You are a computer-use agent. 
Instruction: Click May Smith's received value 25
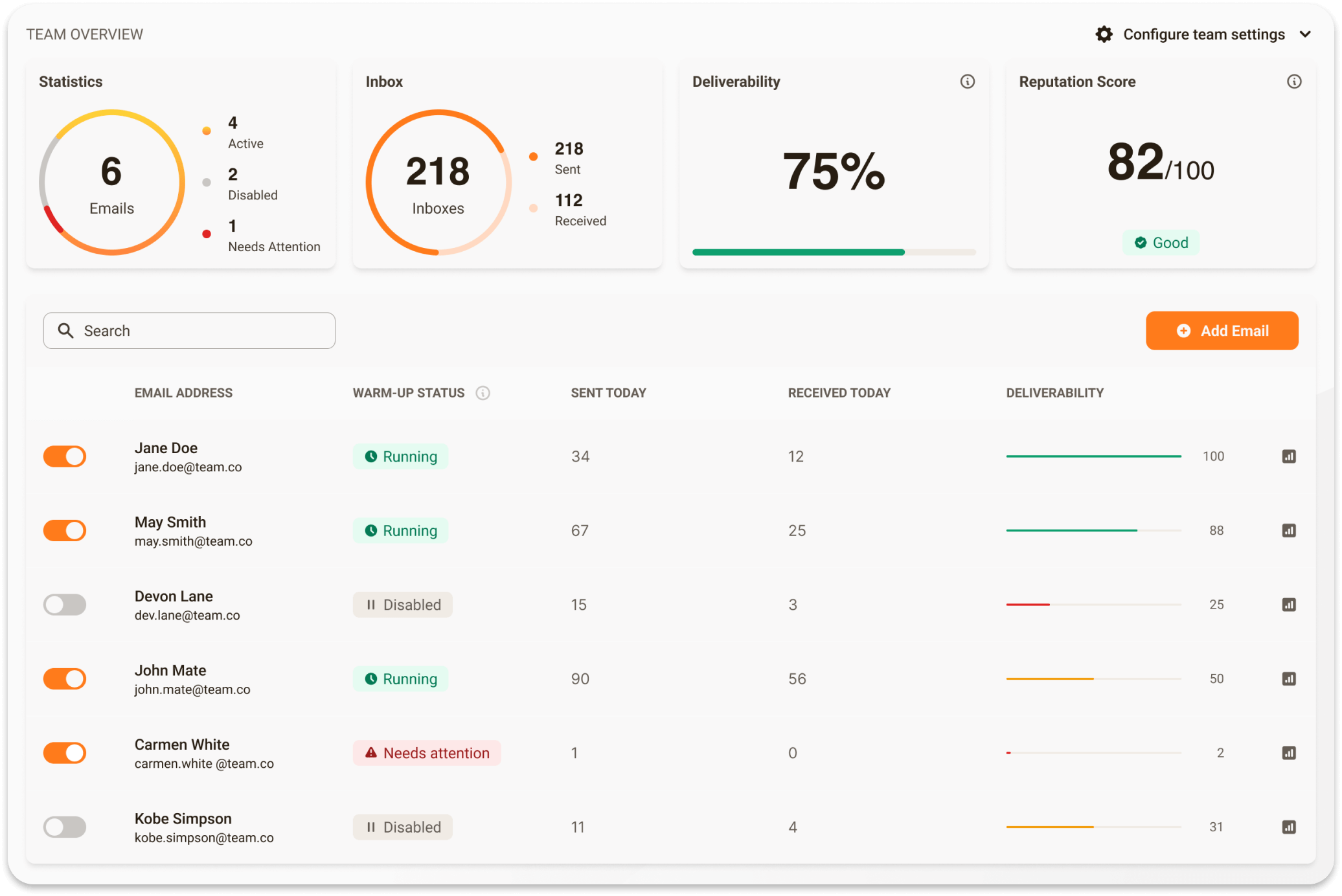coord(797,530)
